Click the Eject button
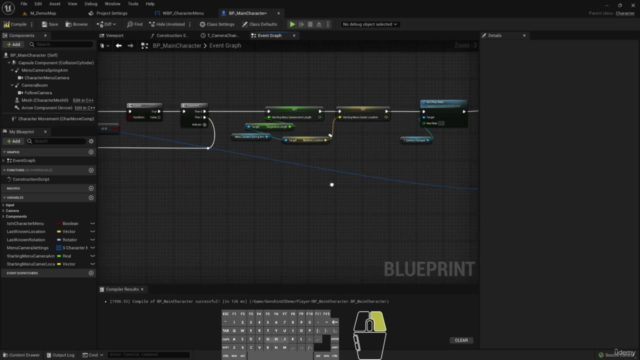Screen dimensions: 640x360 coord(319,24)
